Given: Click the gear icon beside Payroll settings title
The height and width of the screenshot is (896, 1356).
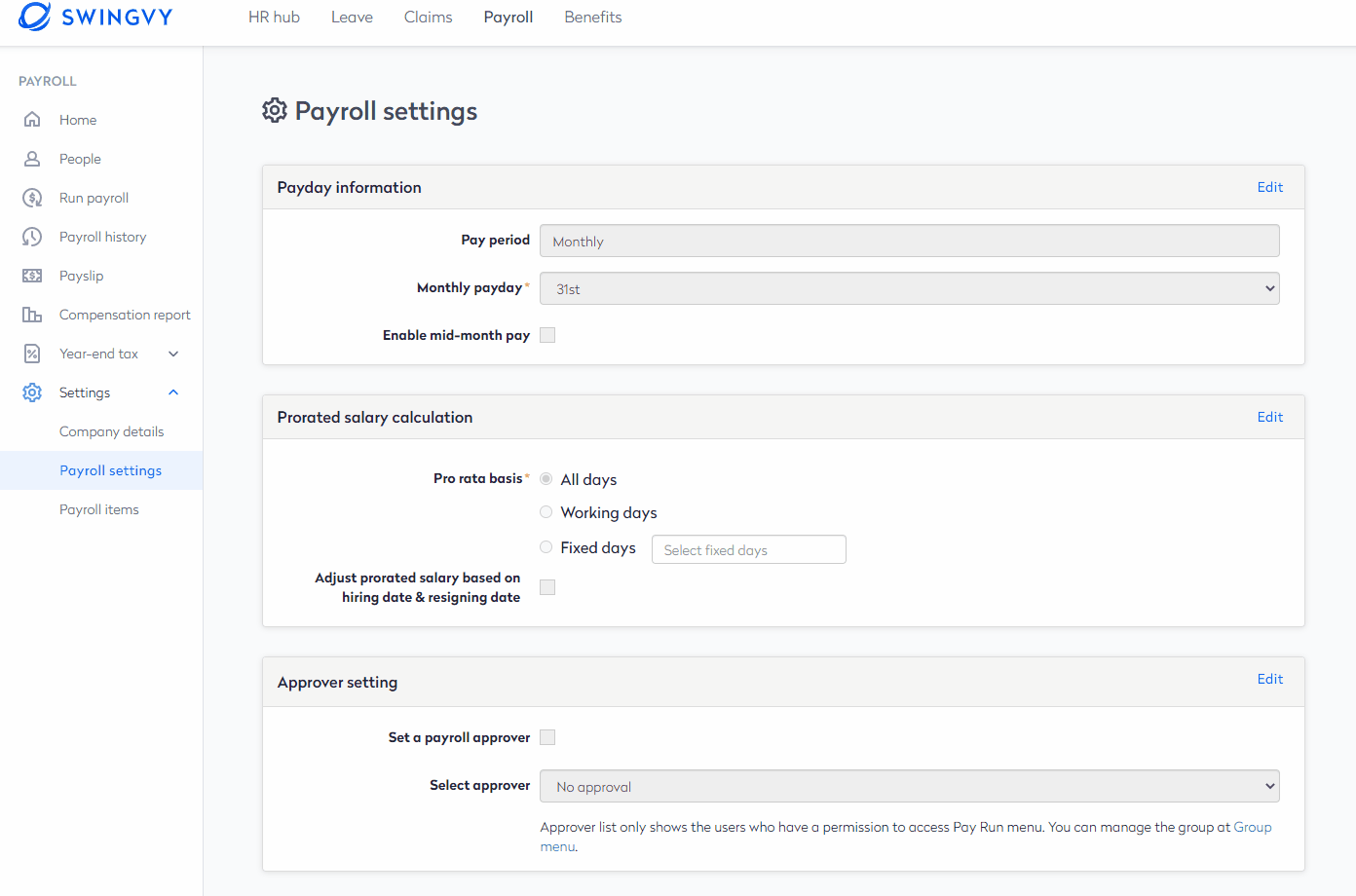Looking at the screenshot, I should pos(275,110).
